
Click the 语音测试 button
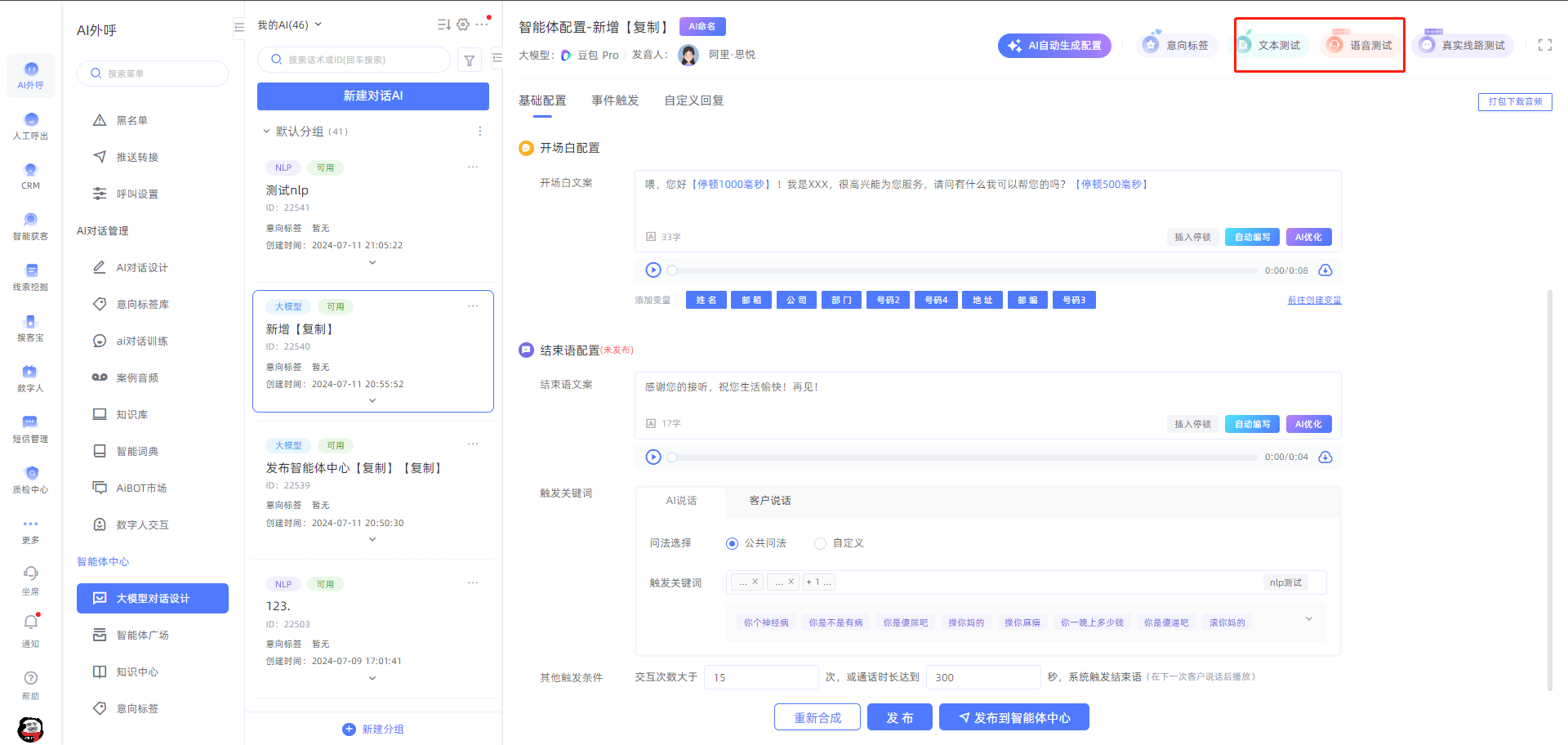click(1361, 45)
